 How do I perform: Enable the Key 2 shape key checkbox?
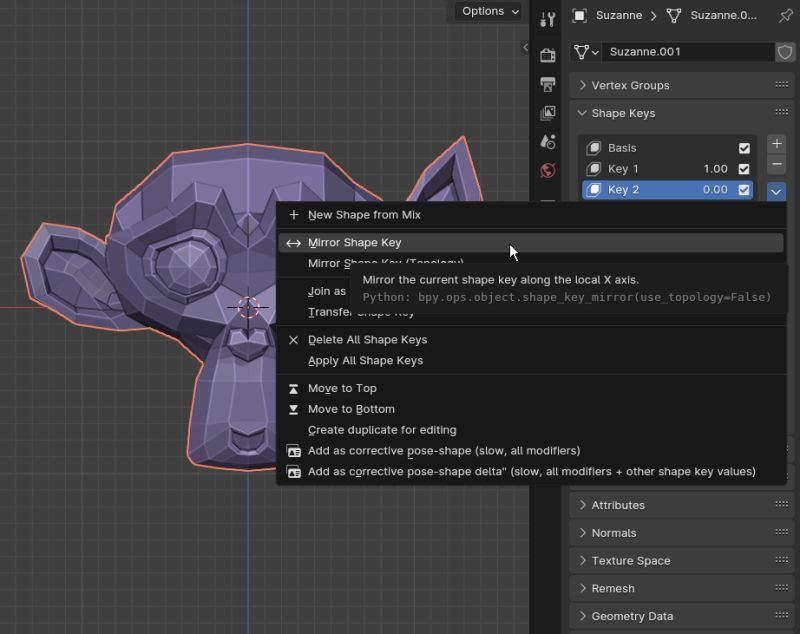click(744, 190)
